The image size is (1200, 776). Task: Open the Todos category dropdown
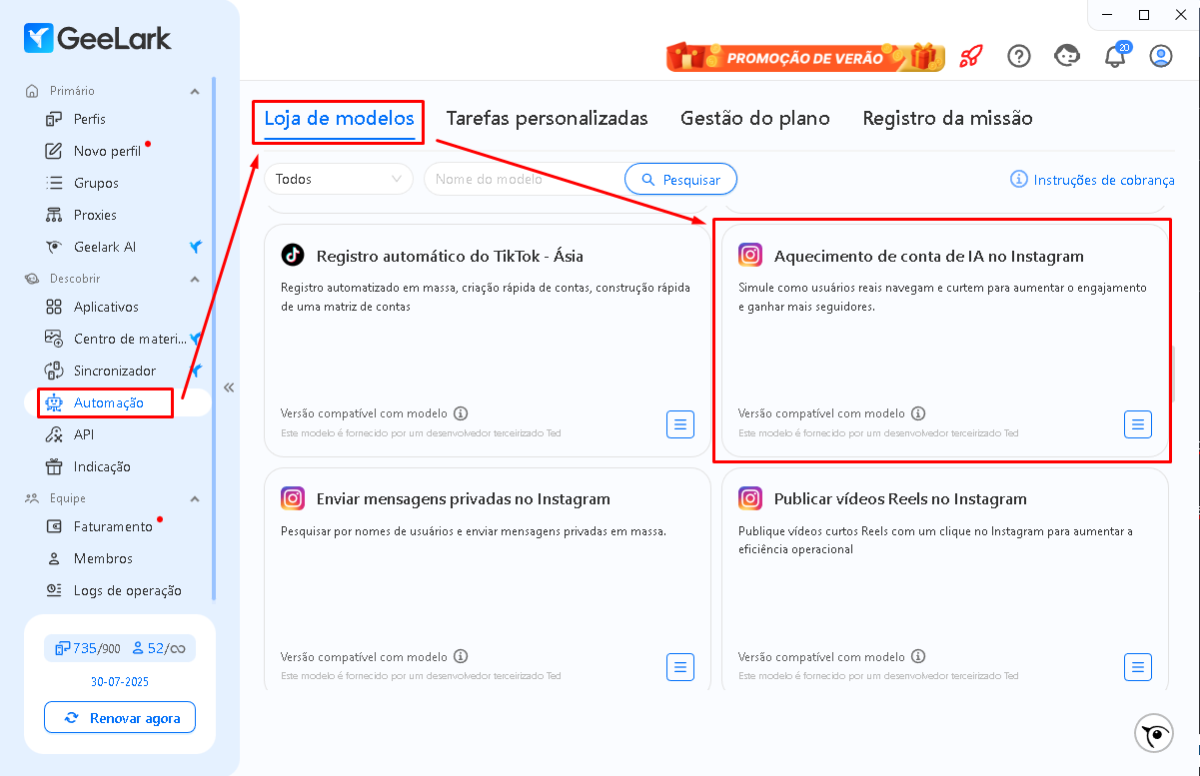(338, 179)
